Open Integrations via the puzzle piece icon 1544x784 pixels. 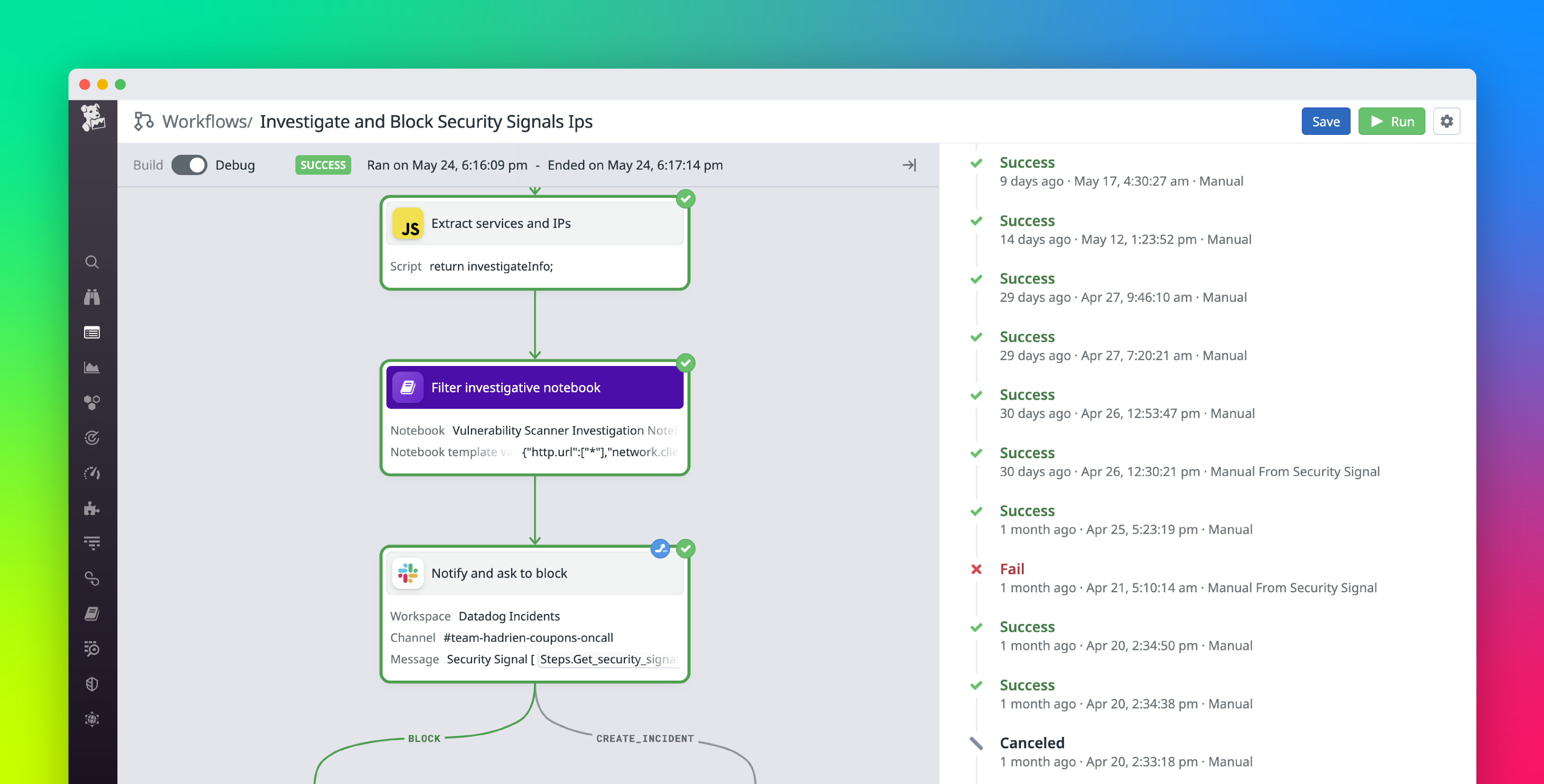tap(92, 509)
